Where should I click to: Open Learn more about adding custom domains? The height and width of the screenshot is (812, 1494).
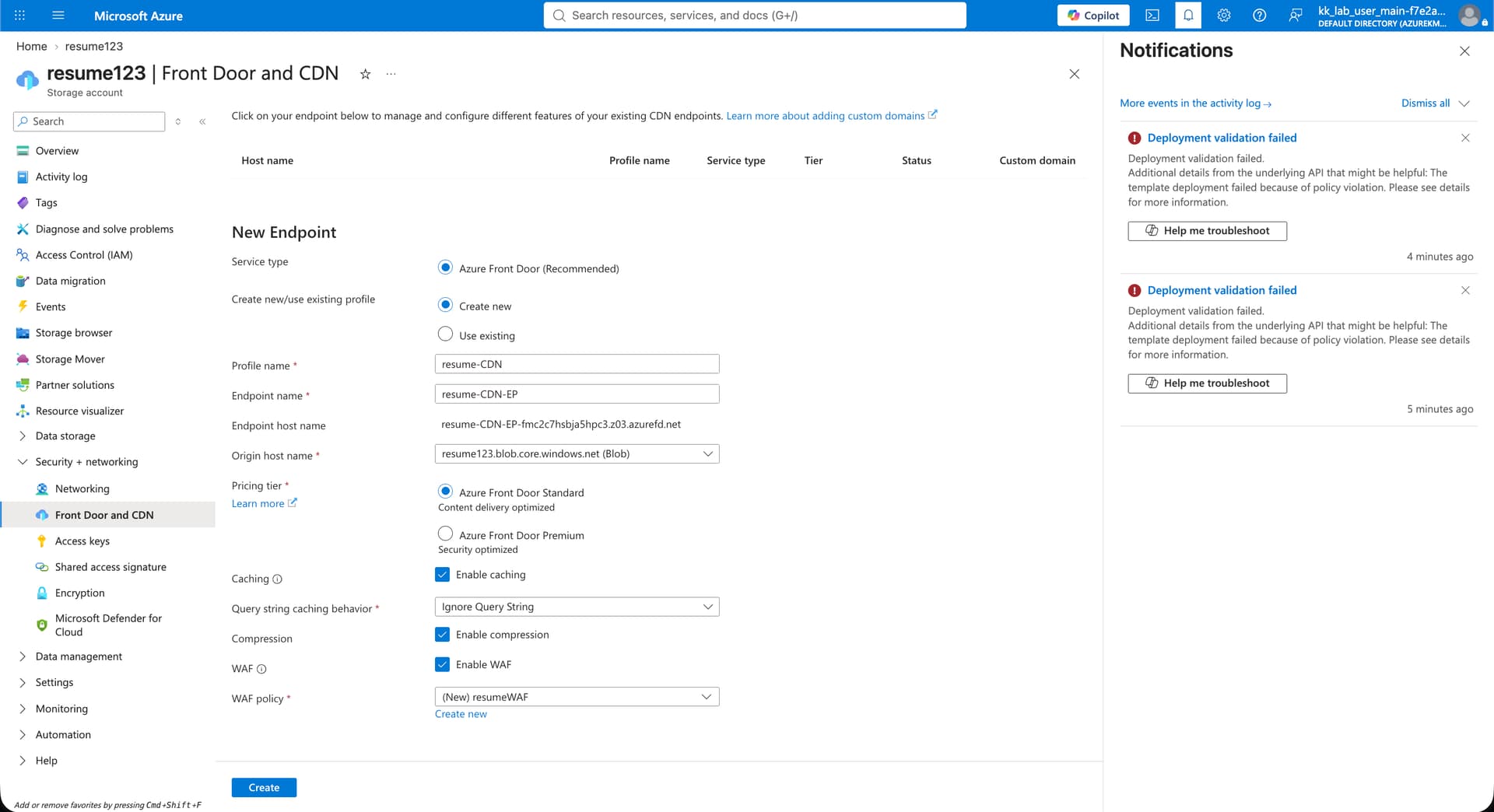(x=832, y=116)
